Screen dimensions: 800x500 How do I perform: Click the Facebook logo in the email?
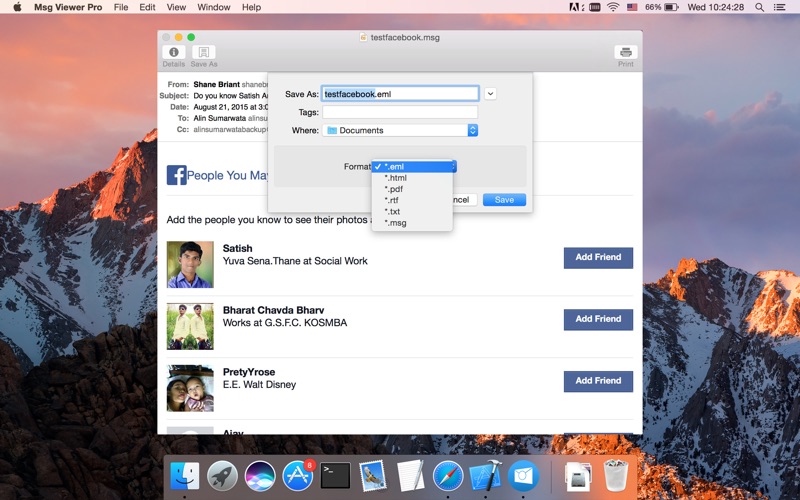coord(177,175)
